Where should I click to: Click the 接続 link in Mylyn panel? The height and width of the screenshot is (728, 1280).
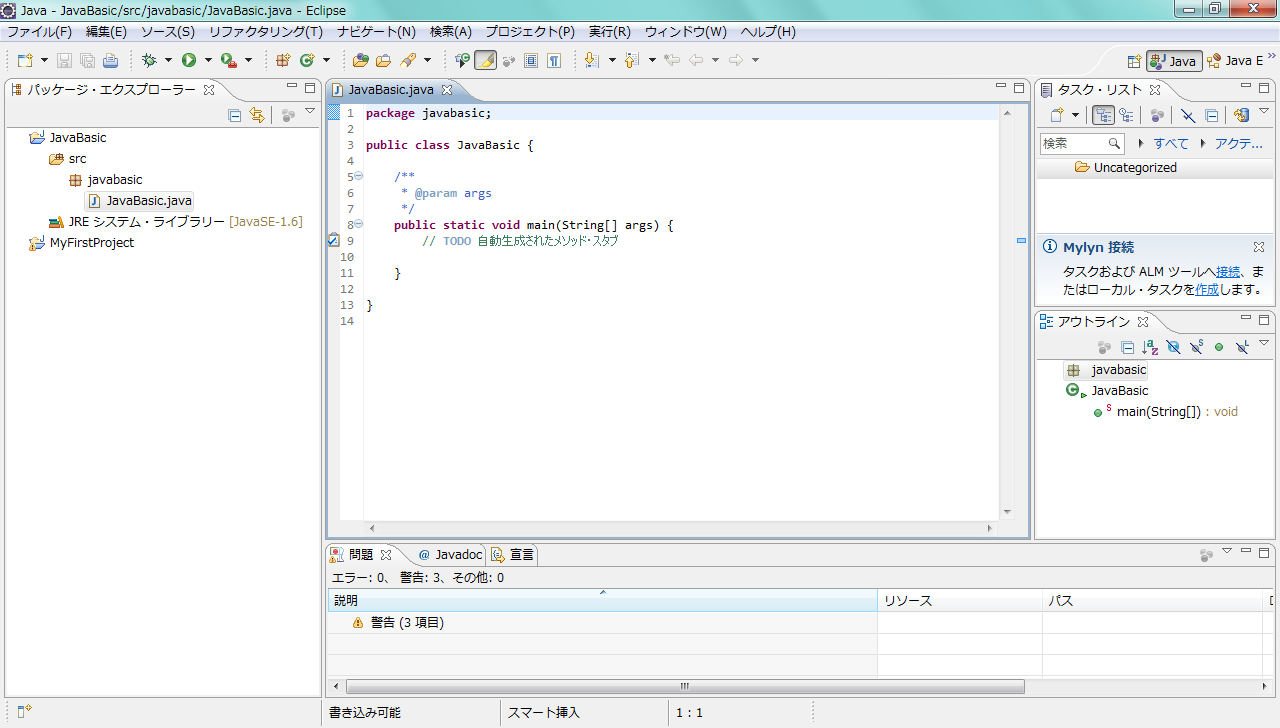[1228, 271]
